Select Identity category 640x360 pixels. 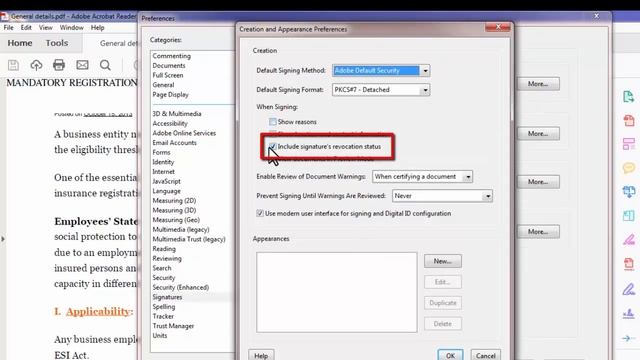163,162
